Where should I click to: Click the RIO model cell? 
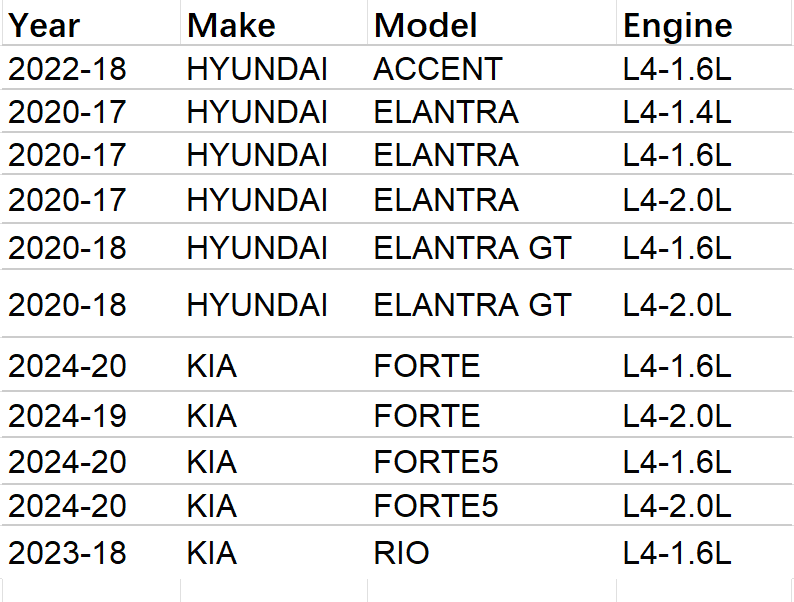click(x=402, y=552)
